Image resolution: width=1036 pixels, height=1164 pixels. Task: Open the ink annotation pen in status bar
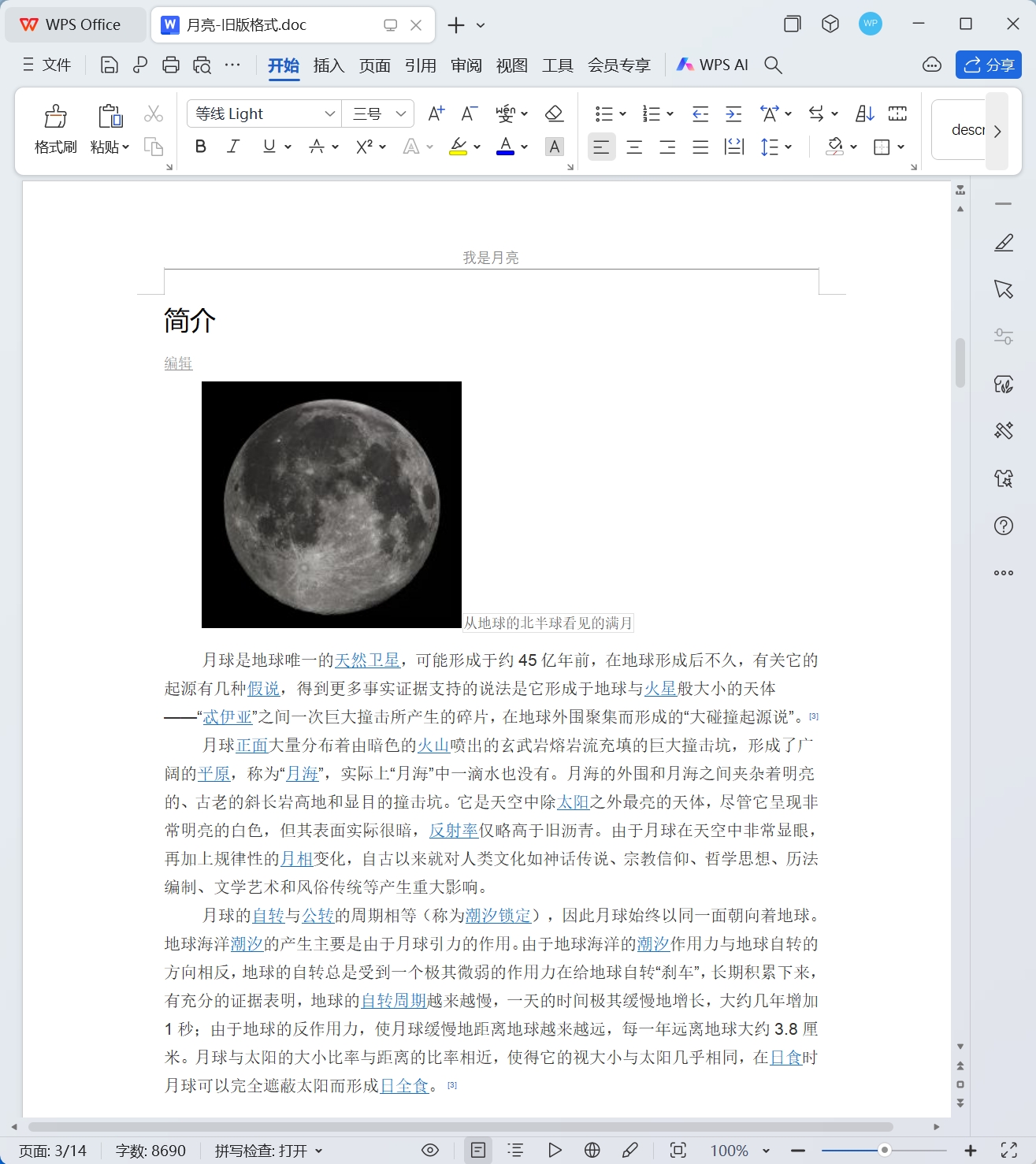coord(630,1150)
